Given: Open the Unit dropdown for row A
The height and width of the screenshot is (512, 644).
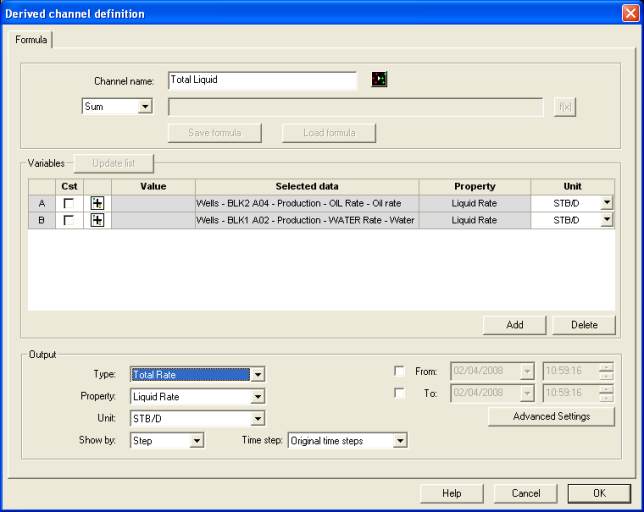Looking at the screenshot, I should 607,203.
